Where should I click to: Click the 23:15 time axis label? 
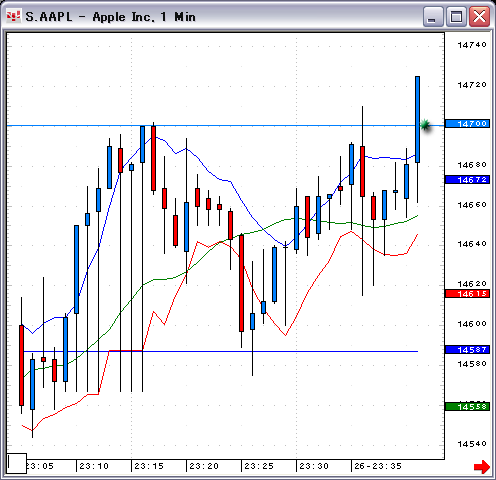pos(149,466)
